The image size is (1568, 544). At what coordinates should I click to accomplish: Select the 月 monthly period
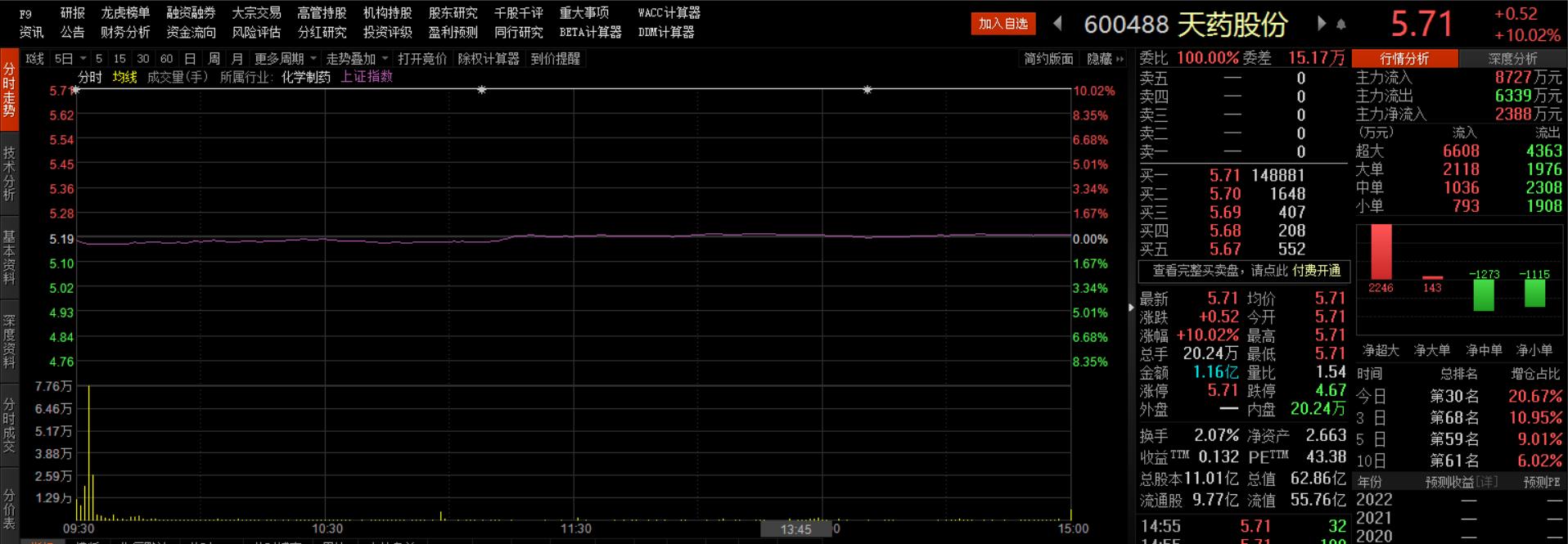[237, 59]
